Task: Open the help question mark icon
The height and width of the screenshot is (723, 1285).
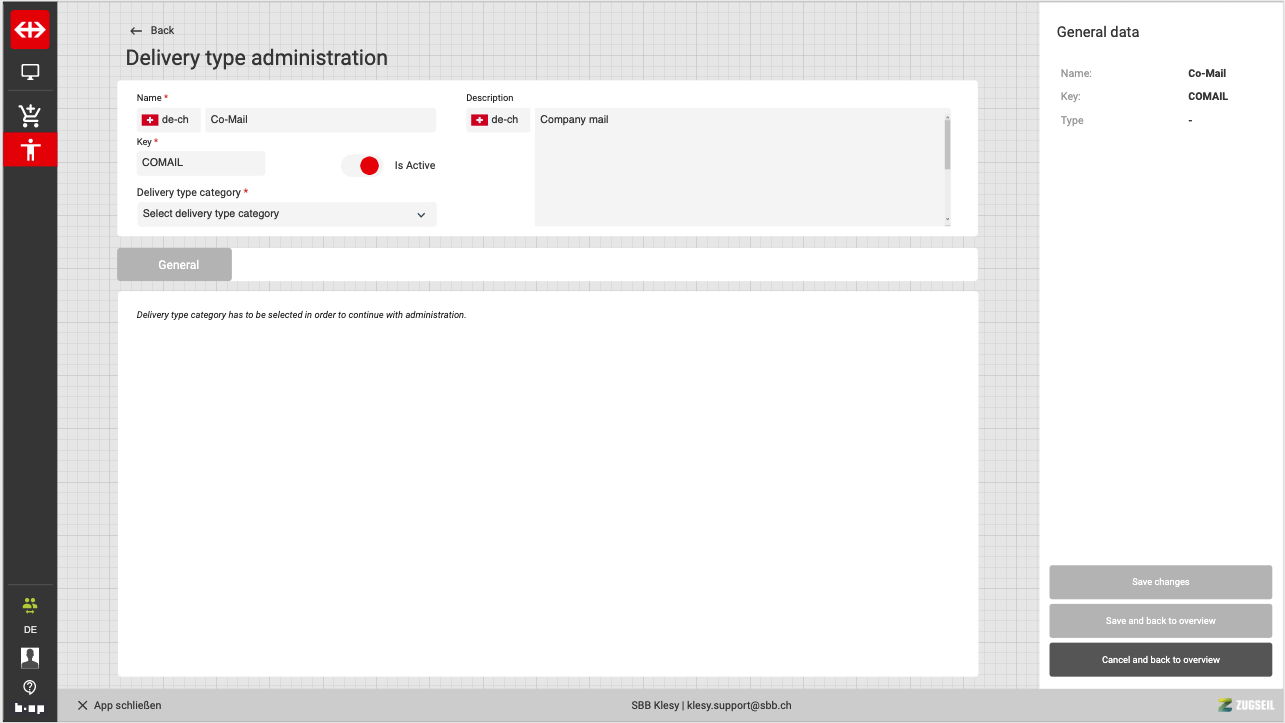Action: pos(30,686)
